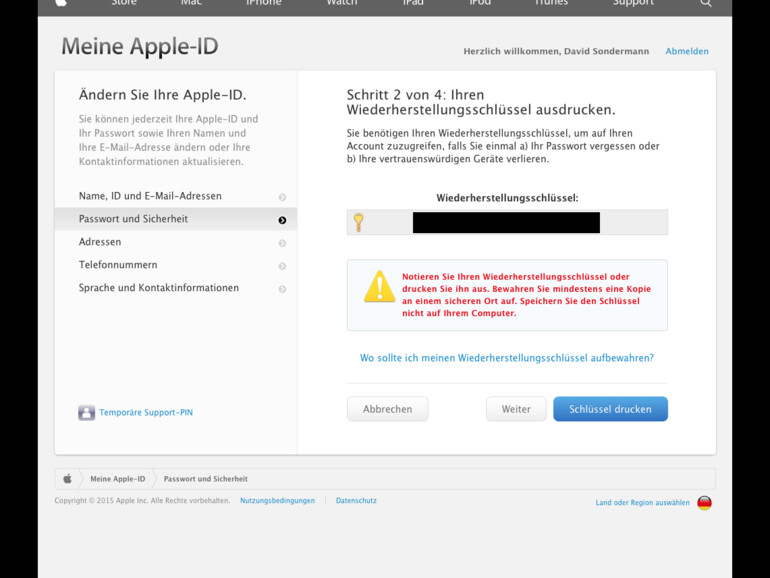Click Passwort und Sicherheit breadcrumb item
Screen dimensions: 770x578
point(206,479)
